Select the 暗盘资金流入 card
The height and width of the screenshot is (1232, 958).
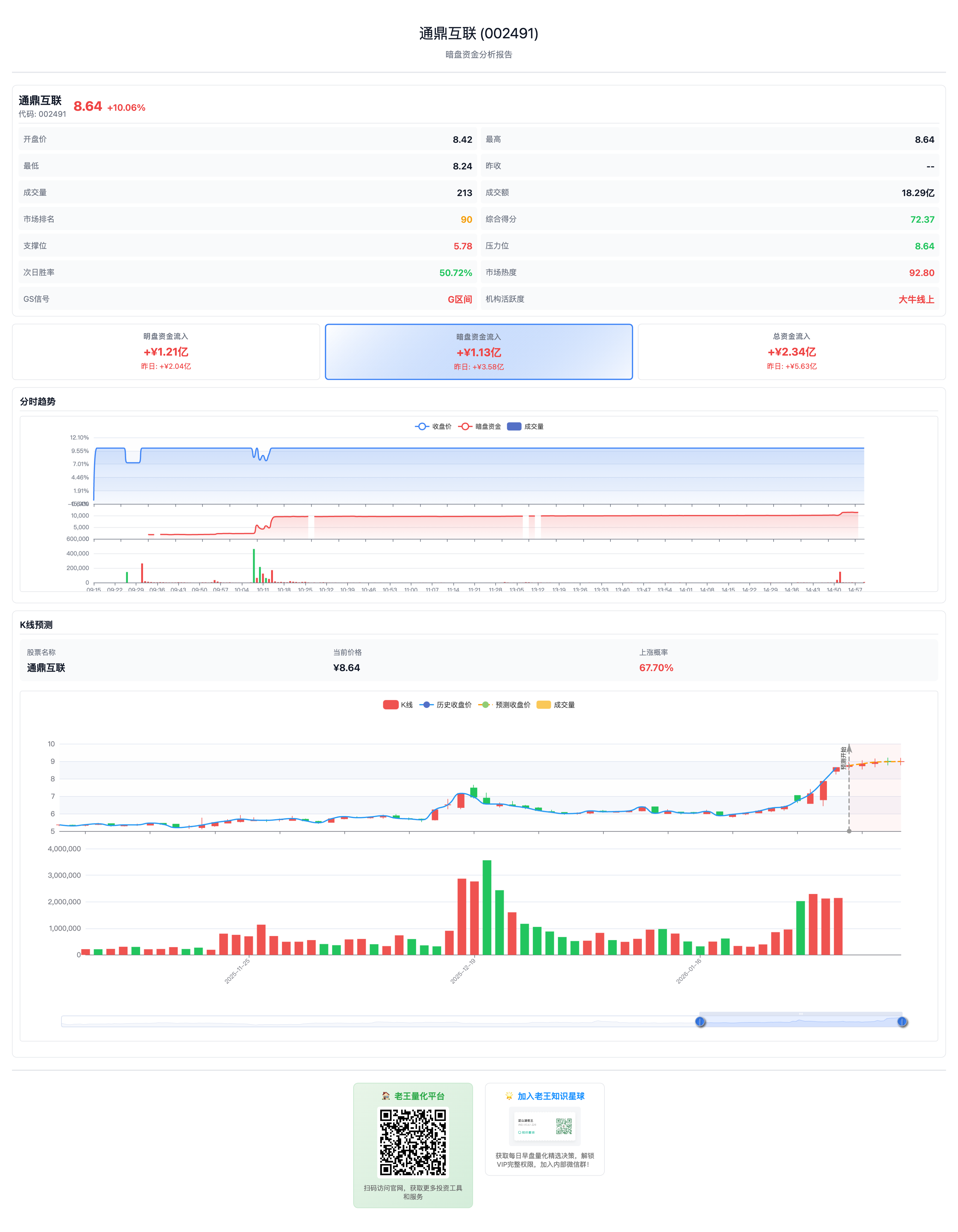tap(478, 351)
